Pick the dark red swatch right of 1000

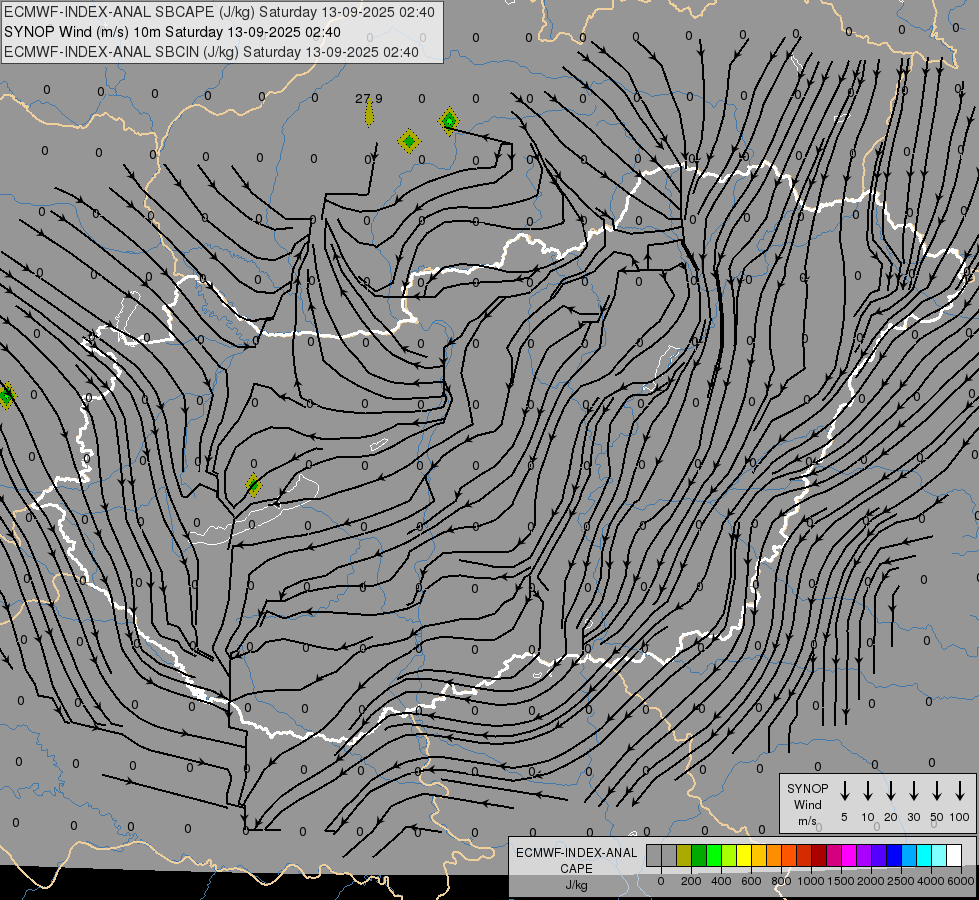pyautogui.click(x=819, y=855)
